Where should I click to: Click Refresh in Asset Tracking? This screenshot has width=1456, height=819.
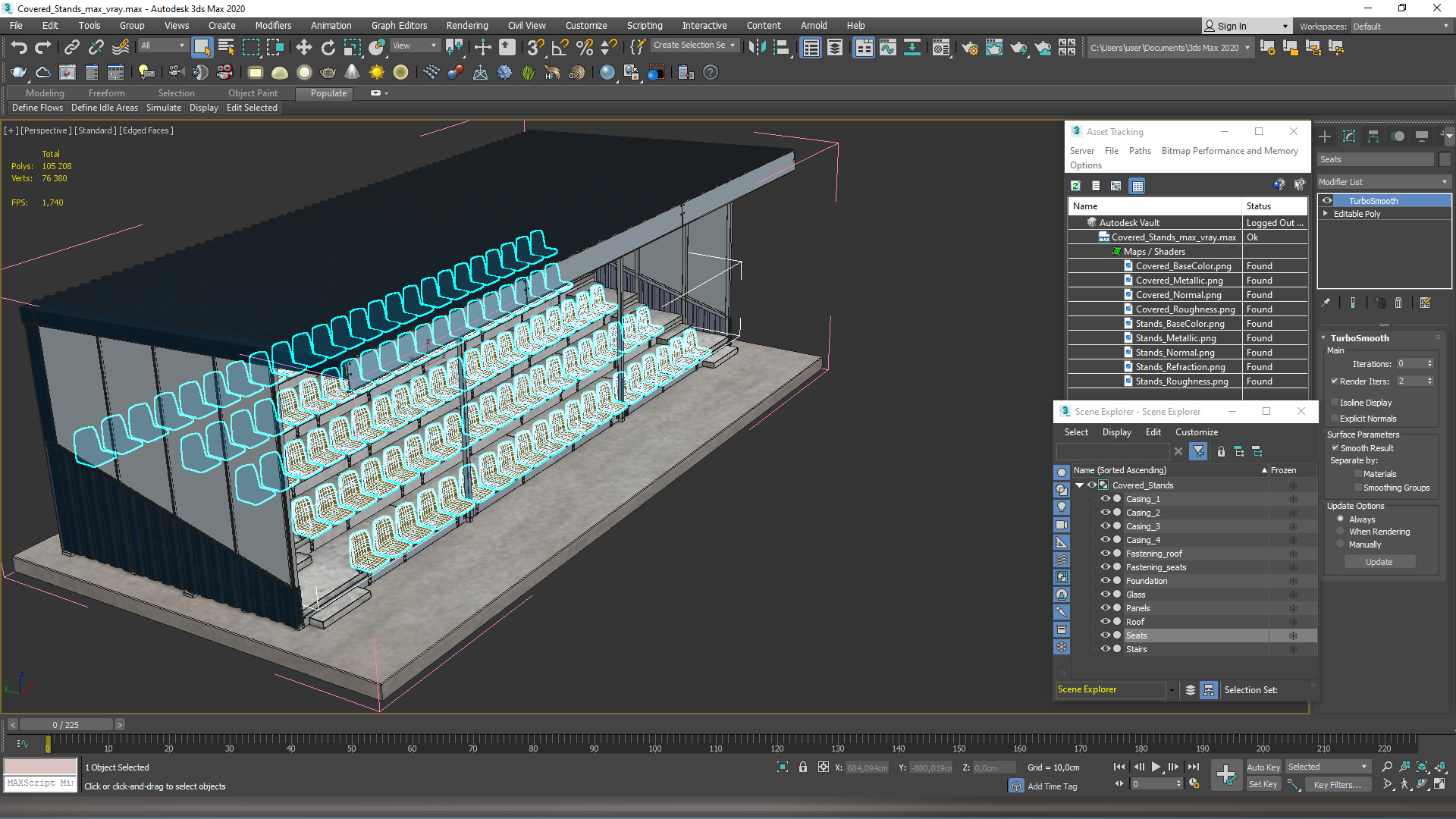[1075, 186]
